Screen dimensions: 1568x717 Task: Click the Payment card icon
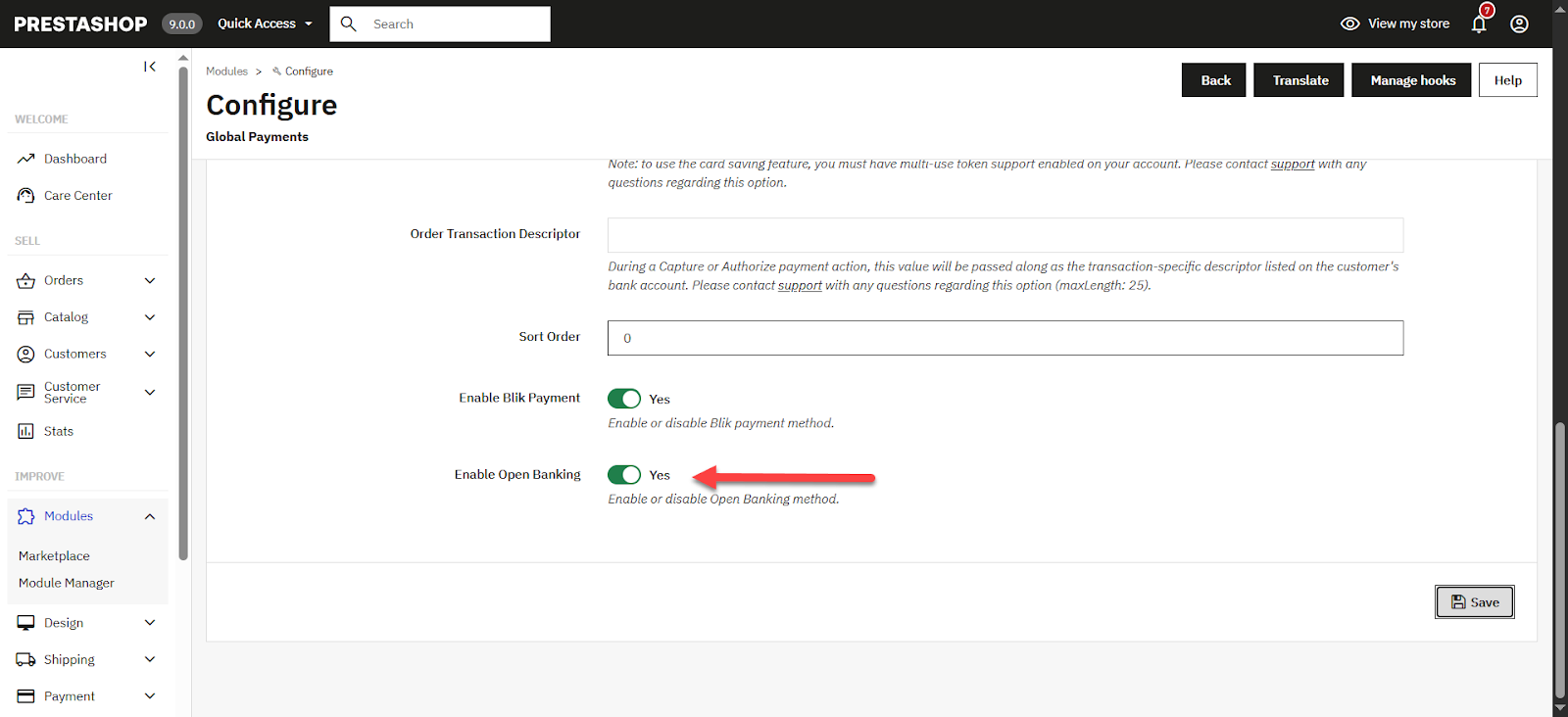pyautogui.click(x=26, y=696)
